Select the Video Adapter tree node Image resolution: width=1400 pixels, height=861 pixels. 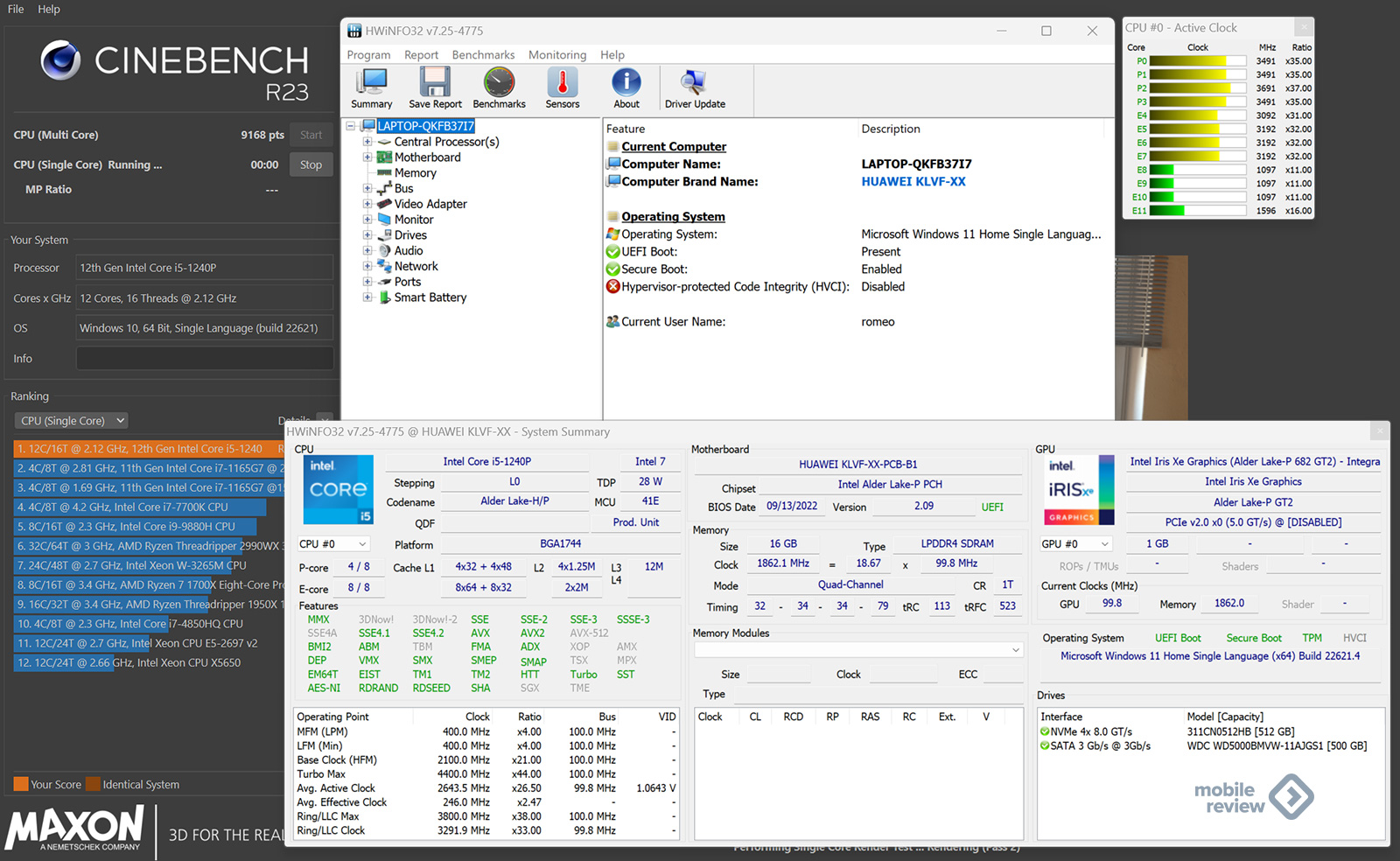coord(430,204)
